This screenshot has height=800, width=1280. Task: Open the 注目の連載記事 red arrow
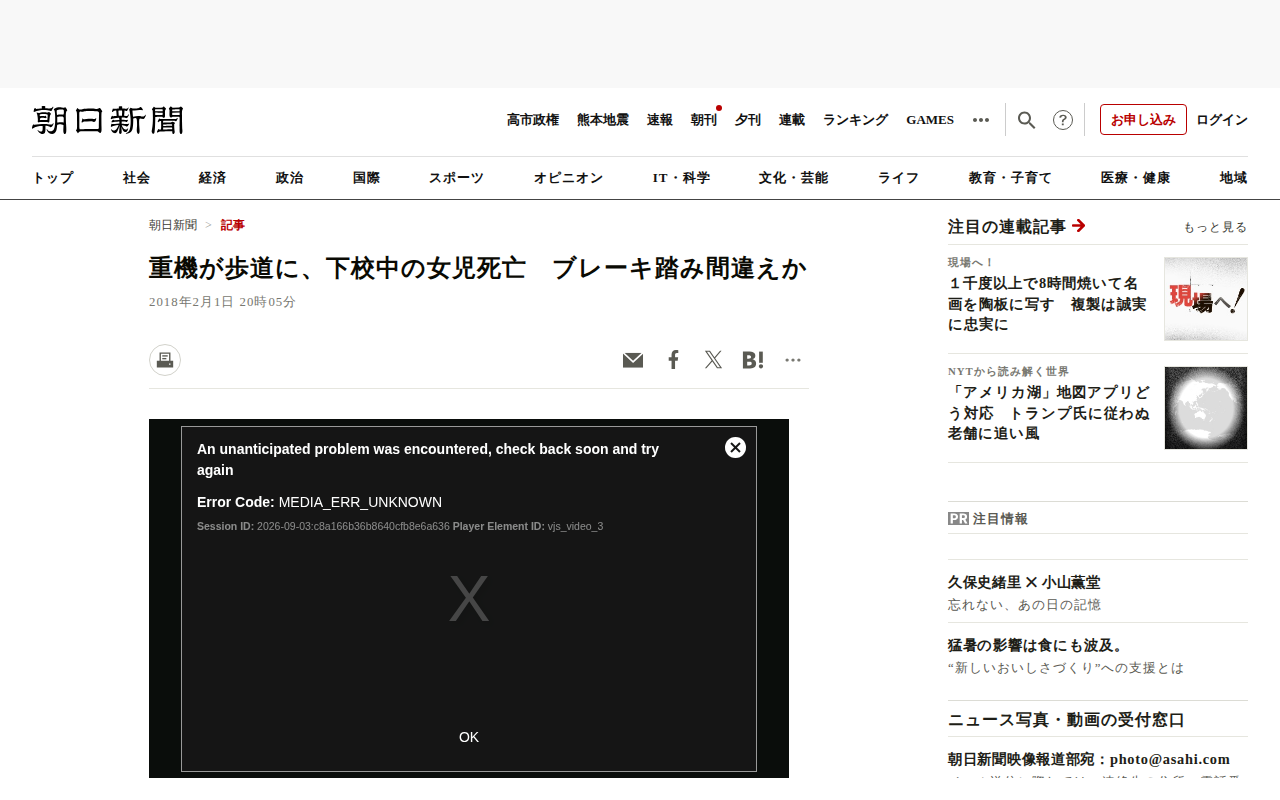click(x=1079, y=226)
